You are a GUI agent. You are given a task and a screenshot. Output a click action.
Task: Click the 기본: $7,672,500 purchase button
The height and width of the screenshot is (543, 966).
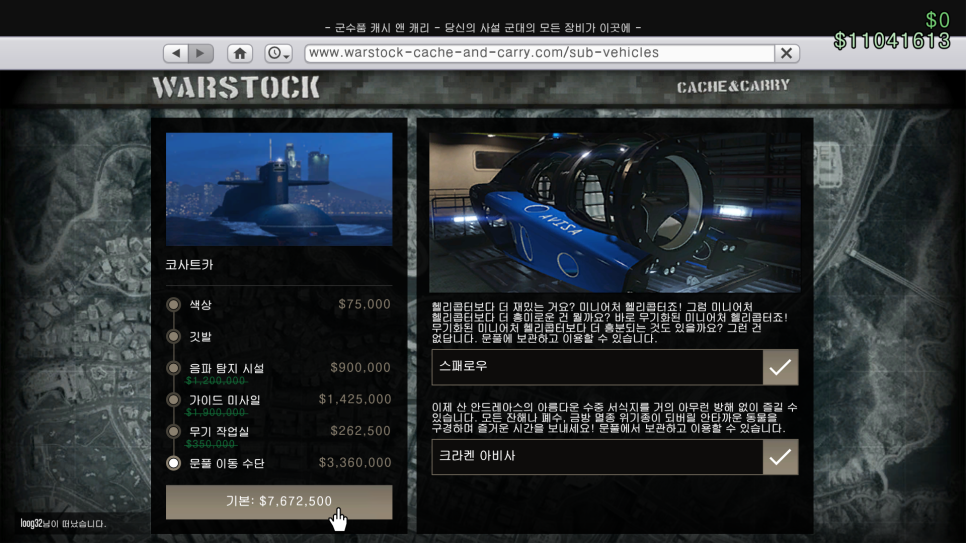(x=279, y=502)
